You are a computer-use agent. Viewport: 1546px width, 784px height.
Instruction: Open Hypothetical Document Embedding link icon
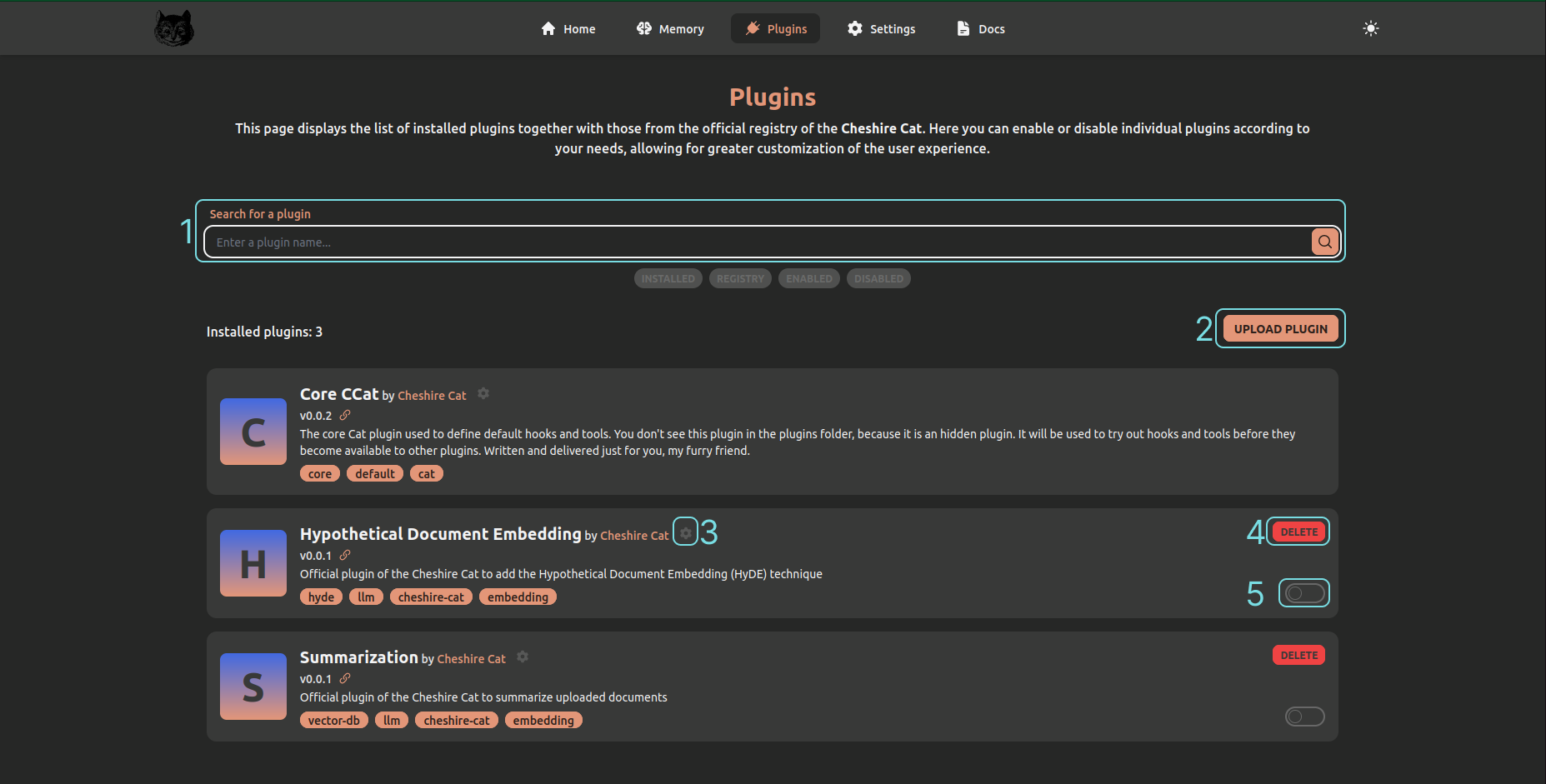pos(345,555)
